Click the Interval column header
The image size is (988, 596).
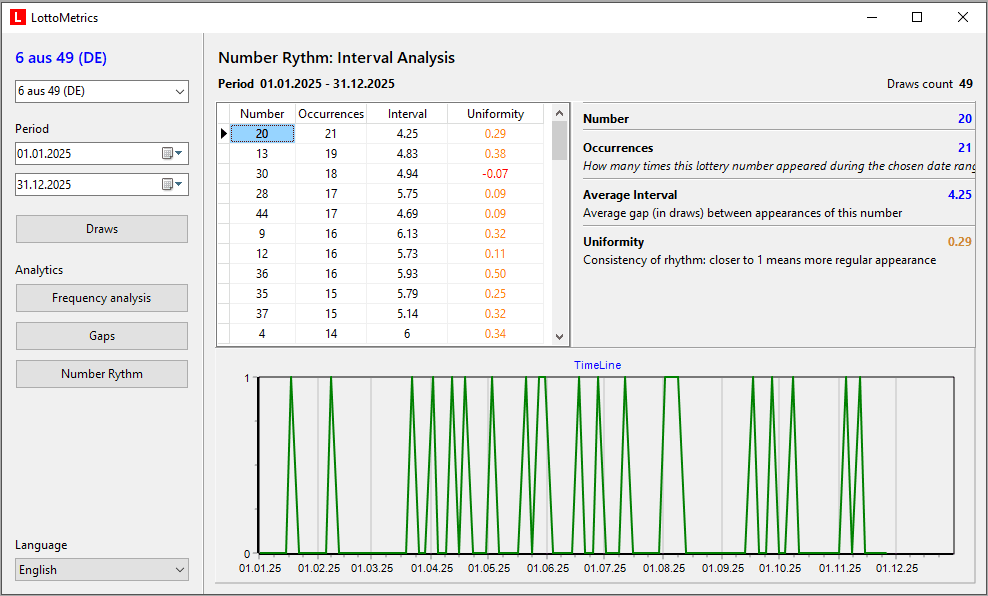click(x=407, y=113)
